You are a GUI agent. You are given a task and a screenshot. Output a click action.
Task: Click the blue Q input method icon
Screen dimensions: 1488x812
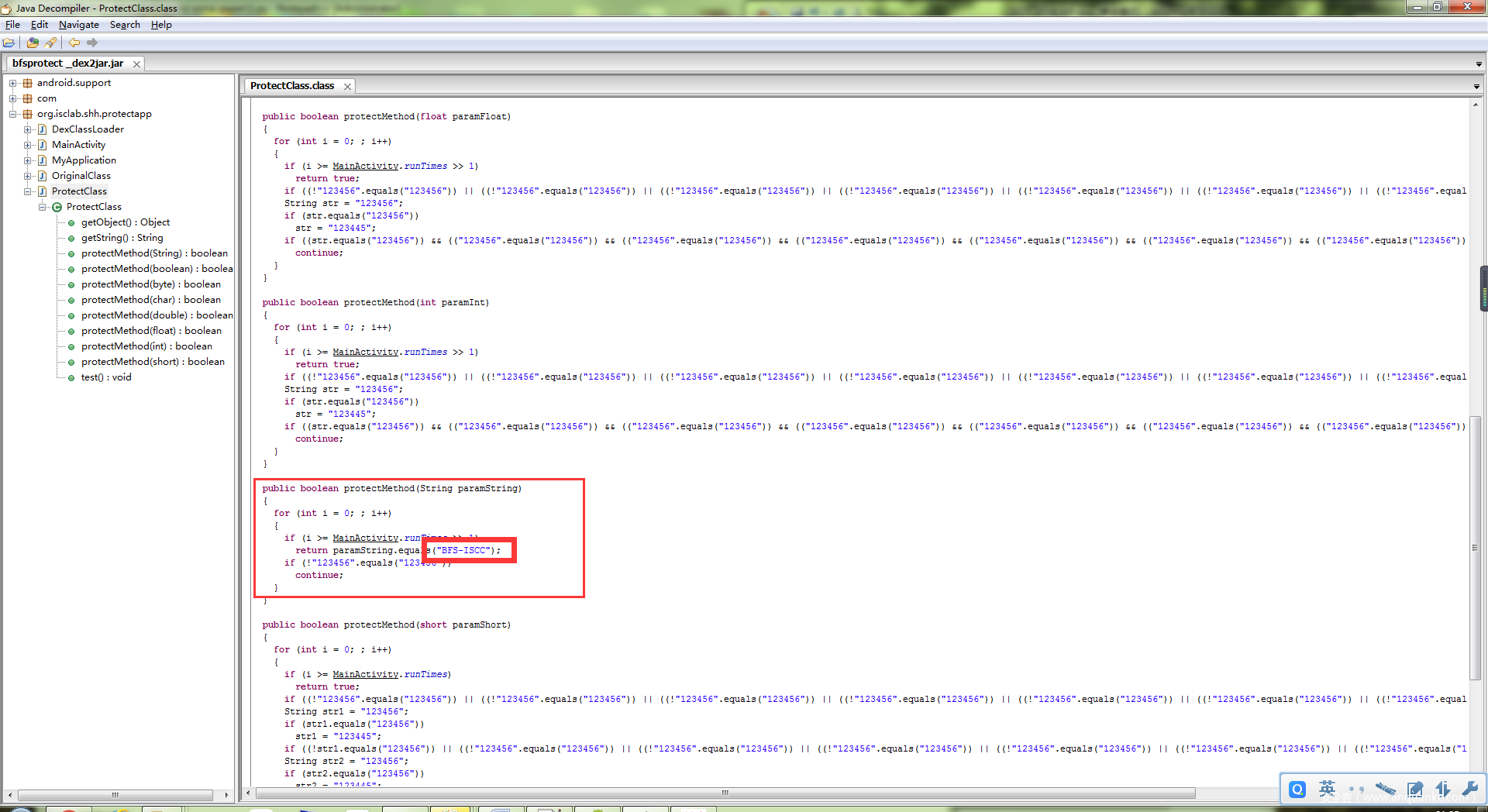[1297, 789]
